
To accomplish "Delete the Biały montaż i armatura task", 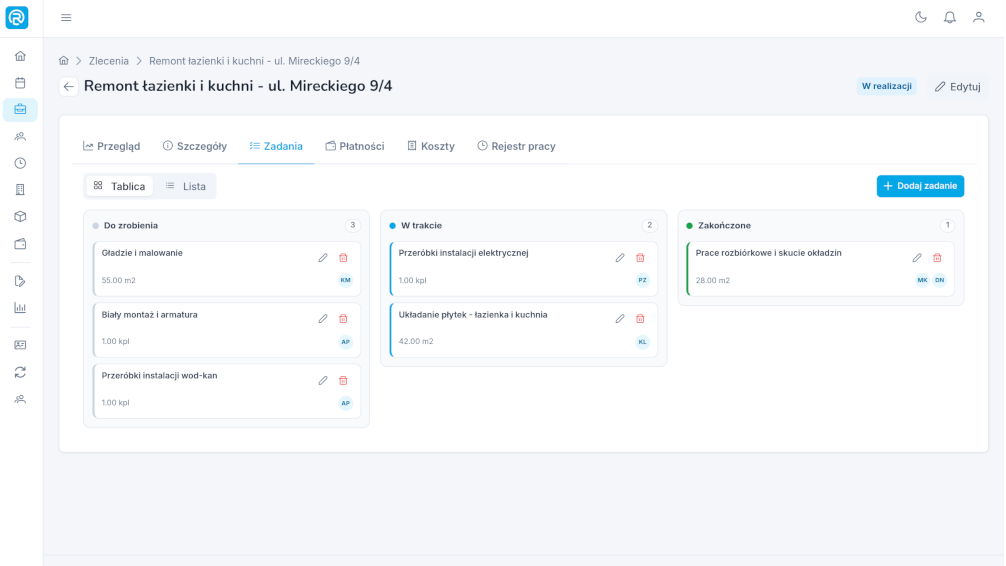I will tap(343, 319).
